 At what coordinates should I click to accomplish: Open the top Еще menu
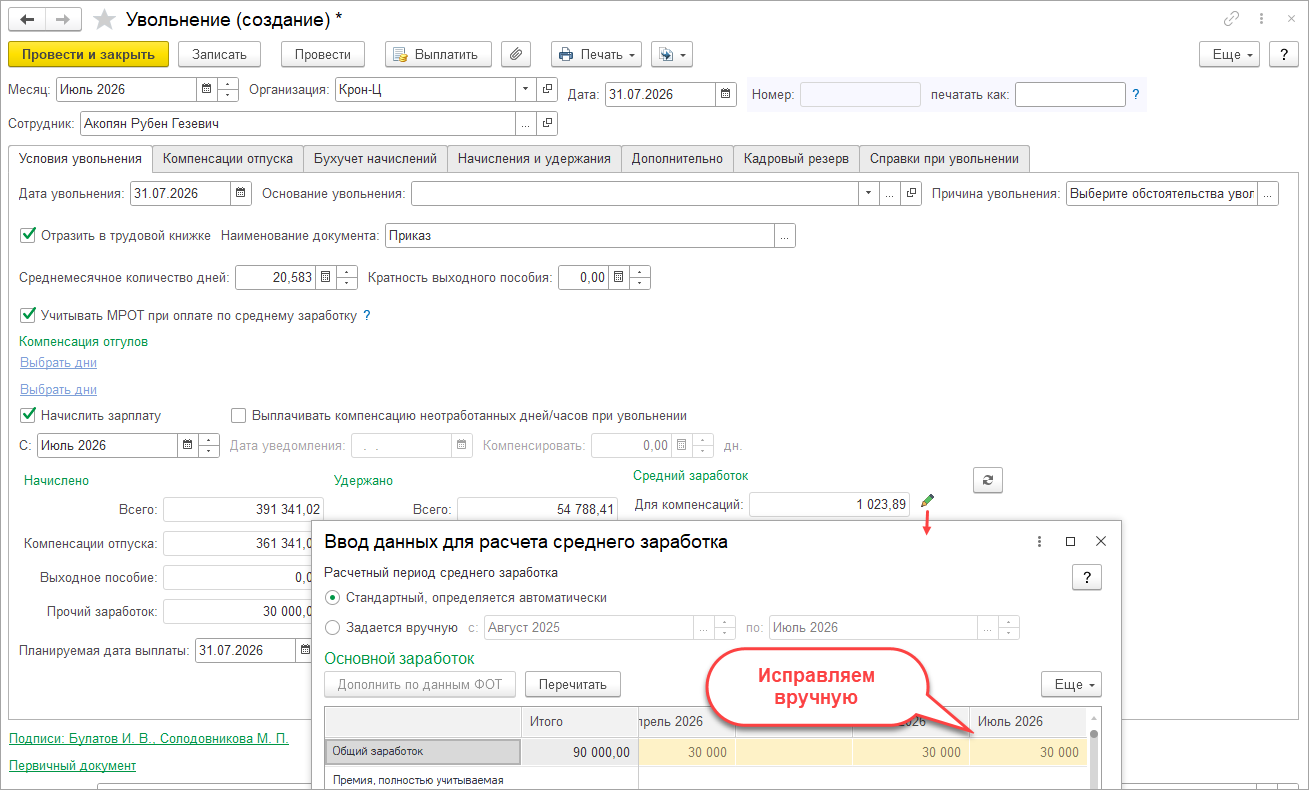[1230, 54]
